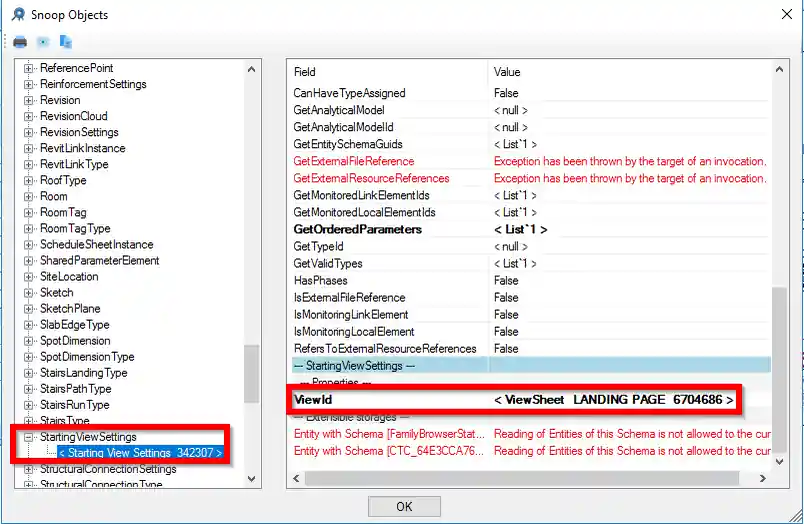Click the tree panel scroll down arrow
Viewport: 804px width, 524px height.
252,479
